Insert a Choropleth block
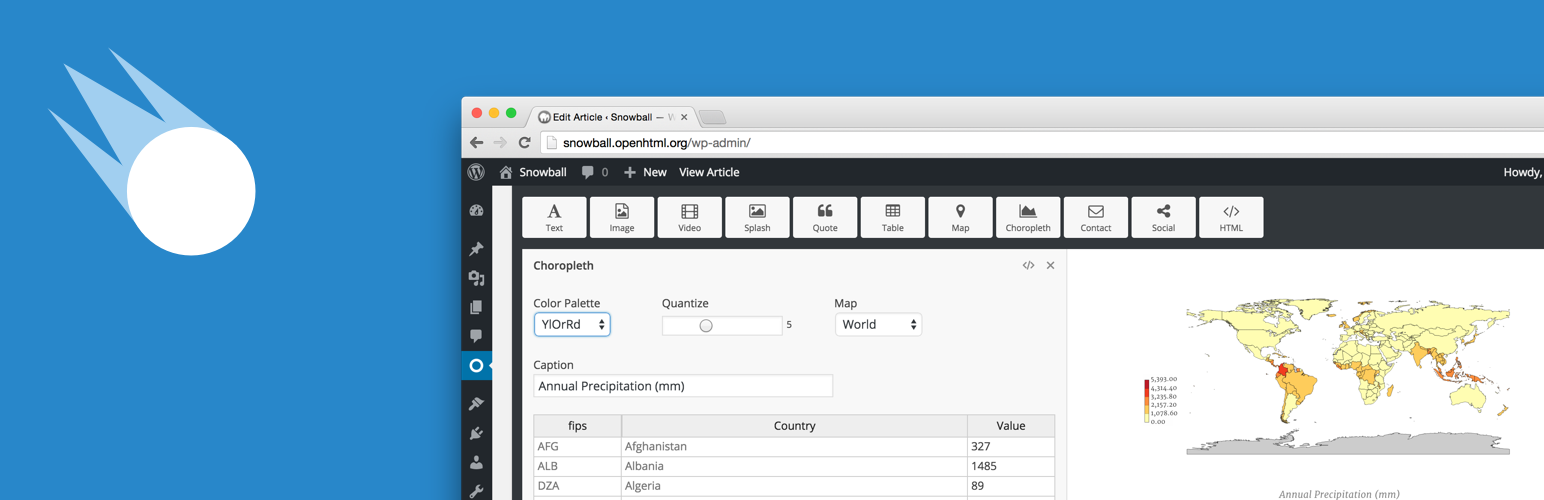Viewport: 1544px width, 500px height. 1028,217
